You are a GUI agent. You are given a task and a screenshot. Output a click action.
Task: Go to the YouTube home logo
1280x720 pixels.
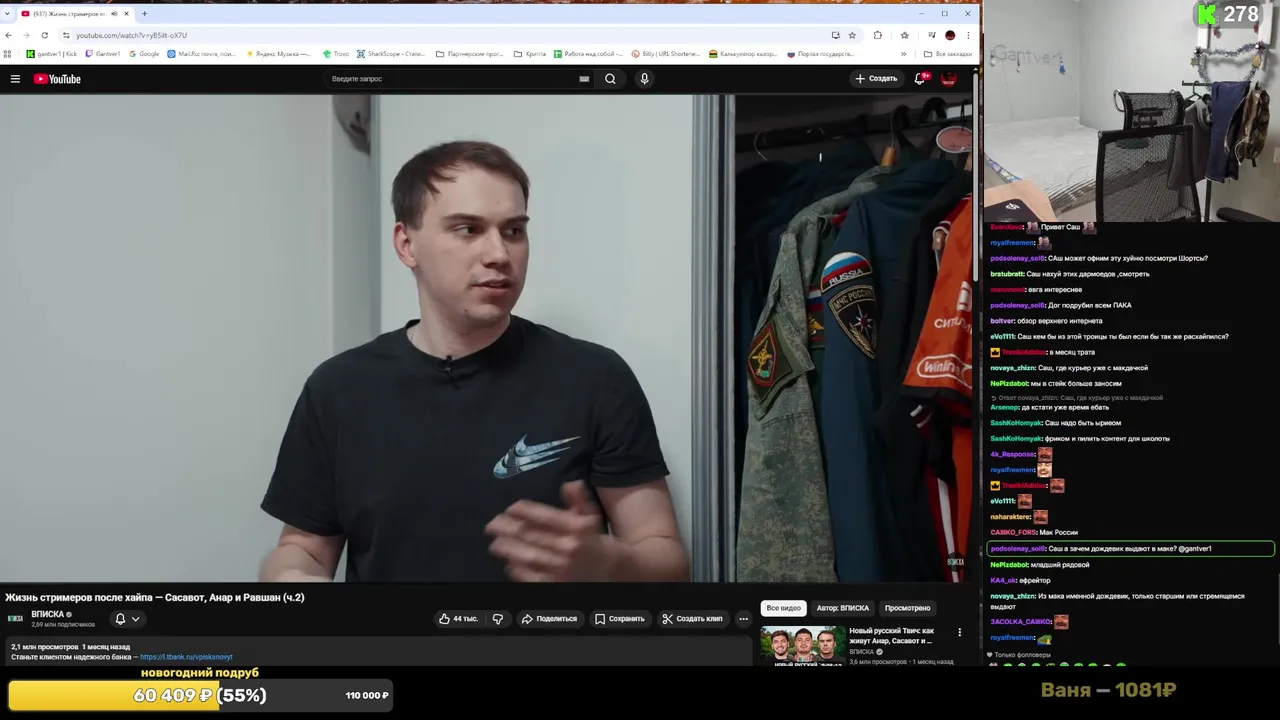click(x=57, y=79)
